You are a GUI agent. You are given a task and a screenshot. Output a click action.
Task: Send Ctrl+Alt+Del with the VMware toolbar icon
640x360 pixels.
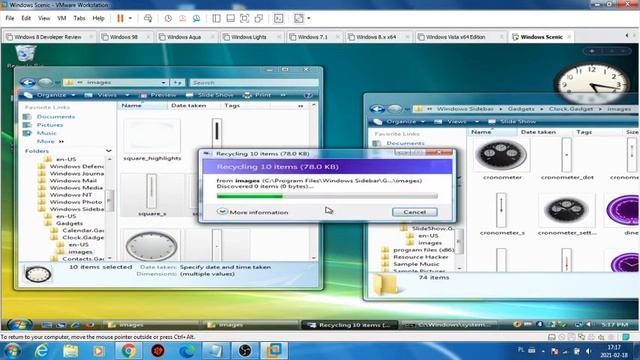click(148, 18)
